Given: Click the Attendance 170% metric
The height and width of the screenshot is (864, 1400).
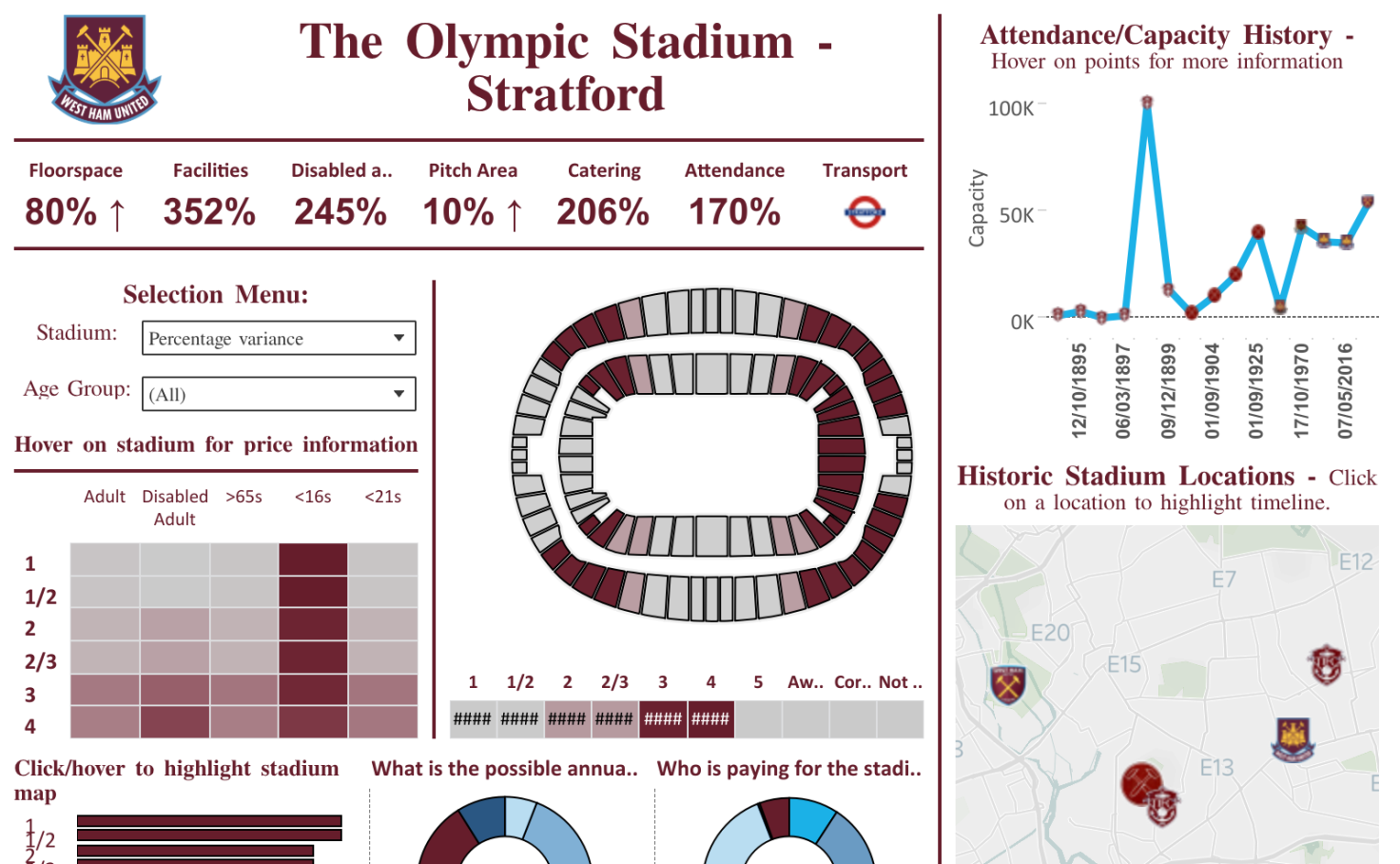Looking at the screenshot, I should click(x=734, y=211).
